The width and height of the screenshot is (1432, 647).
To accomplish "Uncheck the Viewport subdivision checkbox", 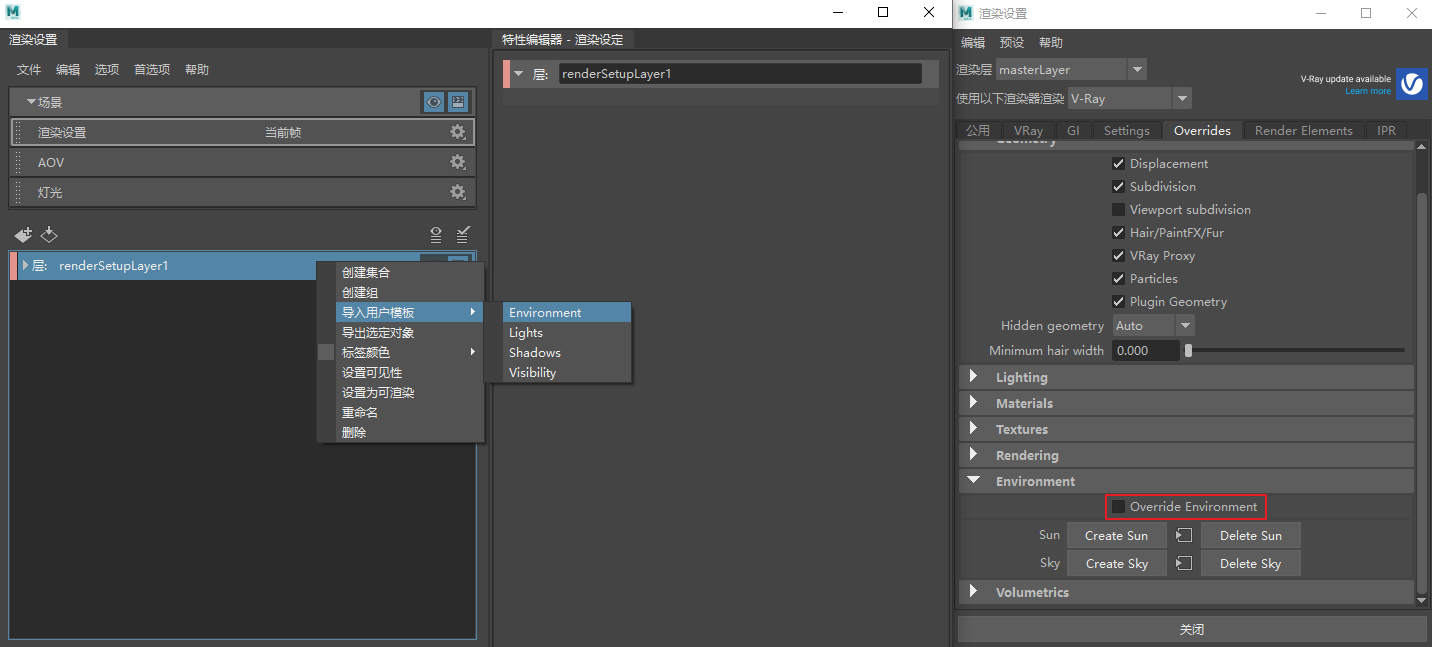I will 1118,209.
